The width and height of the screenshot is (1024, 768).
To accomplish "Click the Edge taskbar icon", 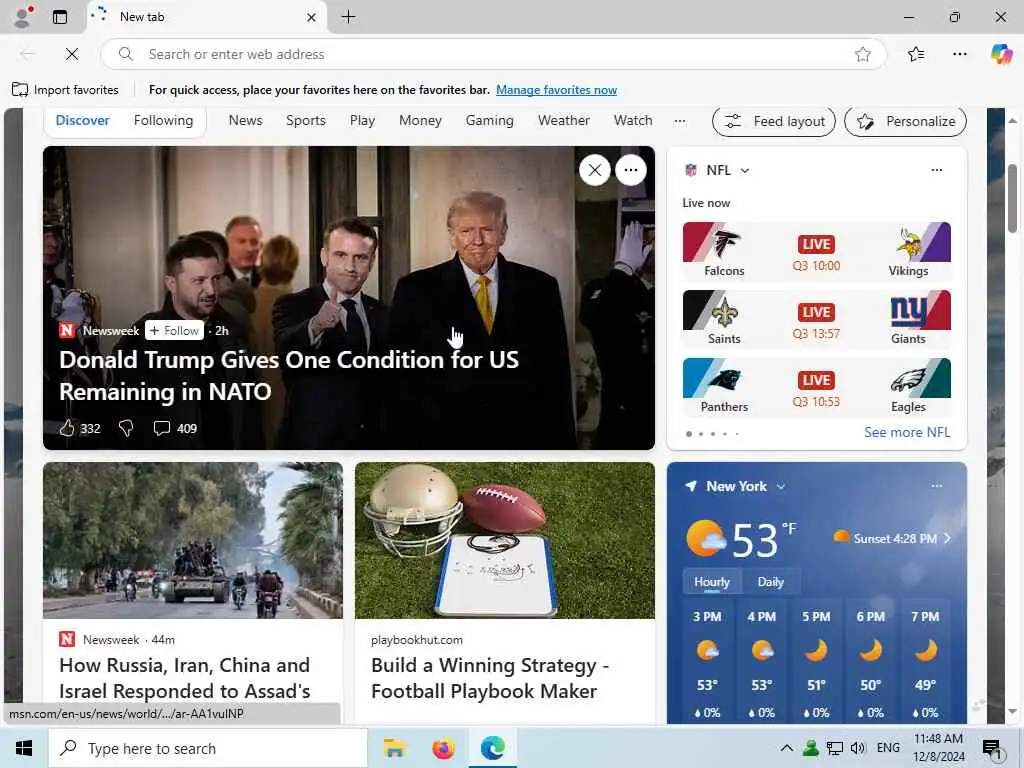I will pyautogui.click(x=493, y=748).
